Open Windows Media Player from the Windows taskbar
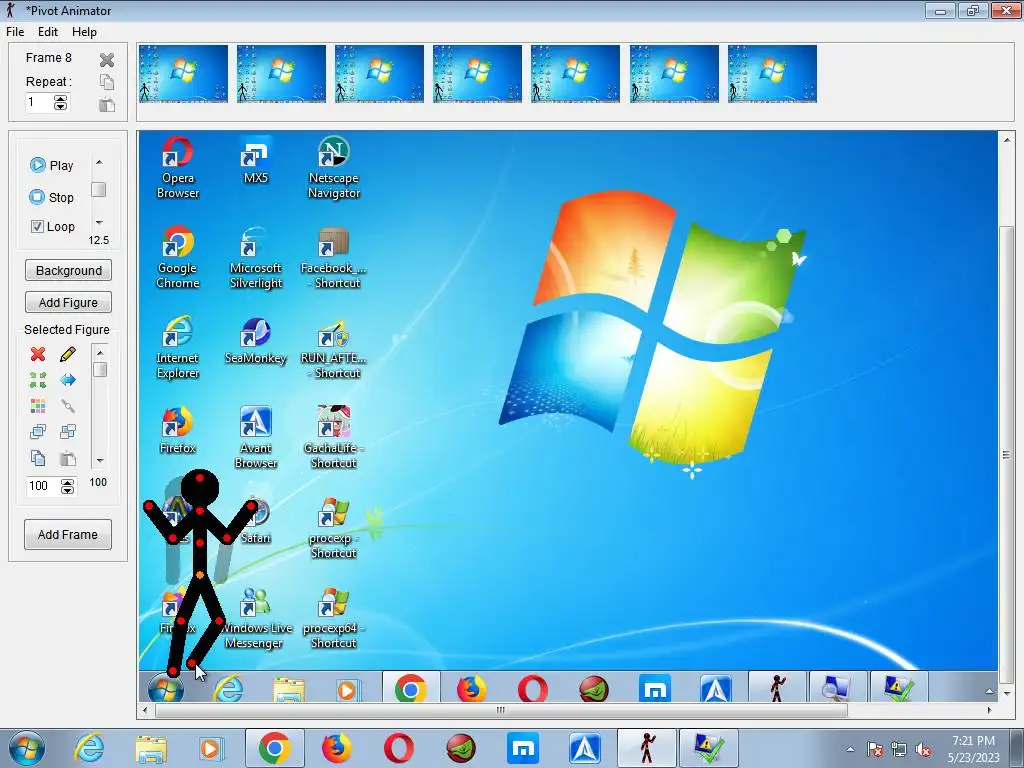 coord(212,748)
